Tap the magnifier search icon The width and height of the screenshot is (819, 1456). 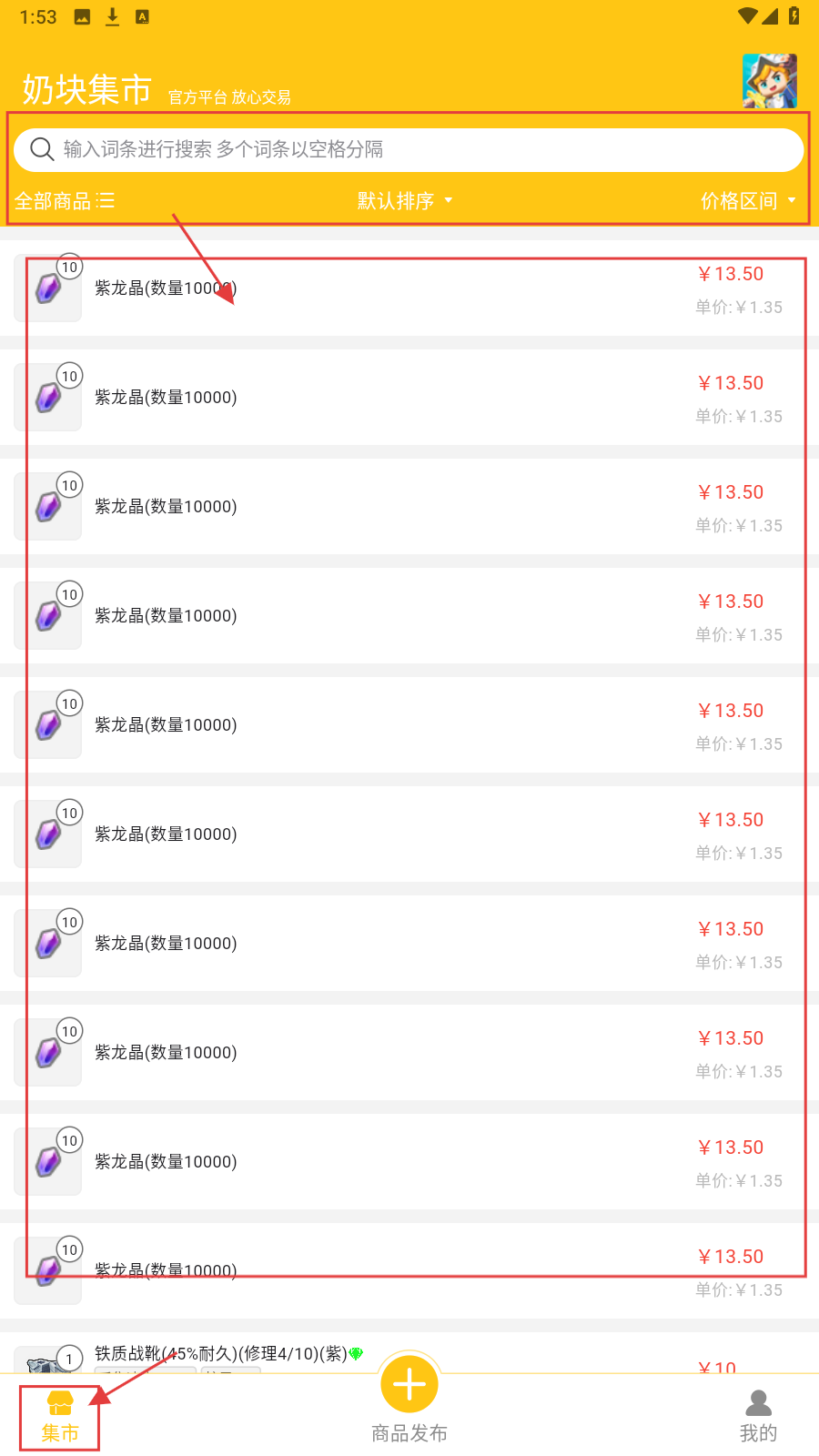pos(42,149)
